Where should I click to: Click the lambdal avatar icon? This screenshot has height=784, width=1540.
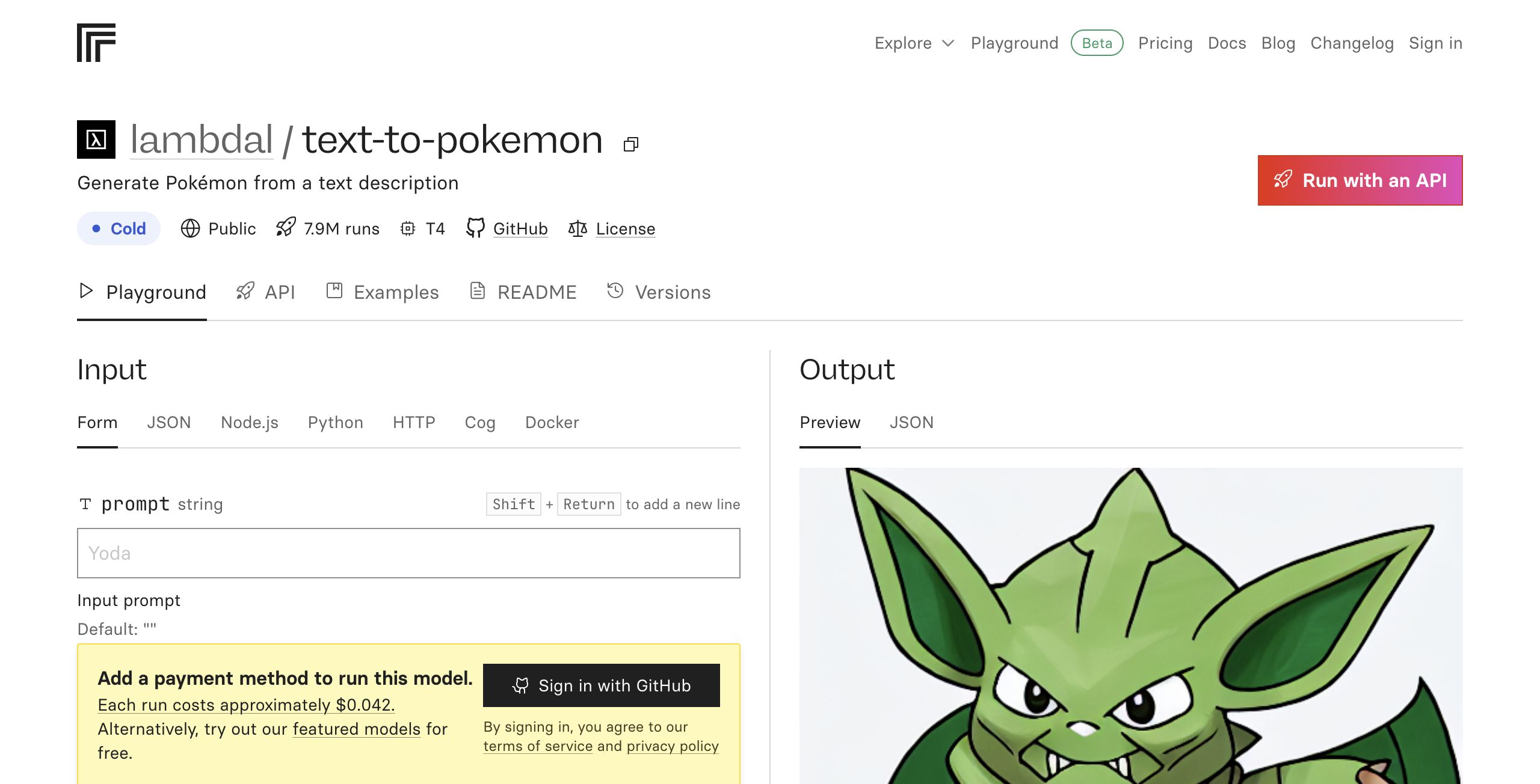pos(96,139)
